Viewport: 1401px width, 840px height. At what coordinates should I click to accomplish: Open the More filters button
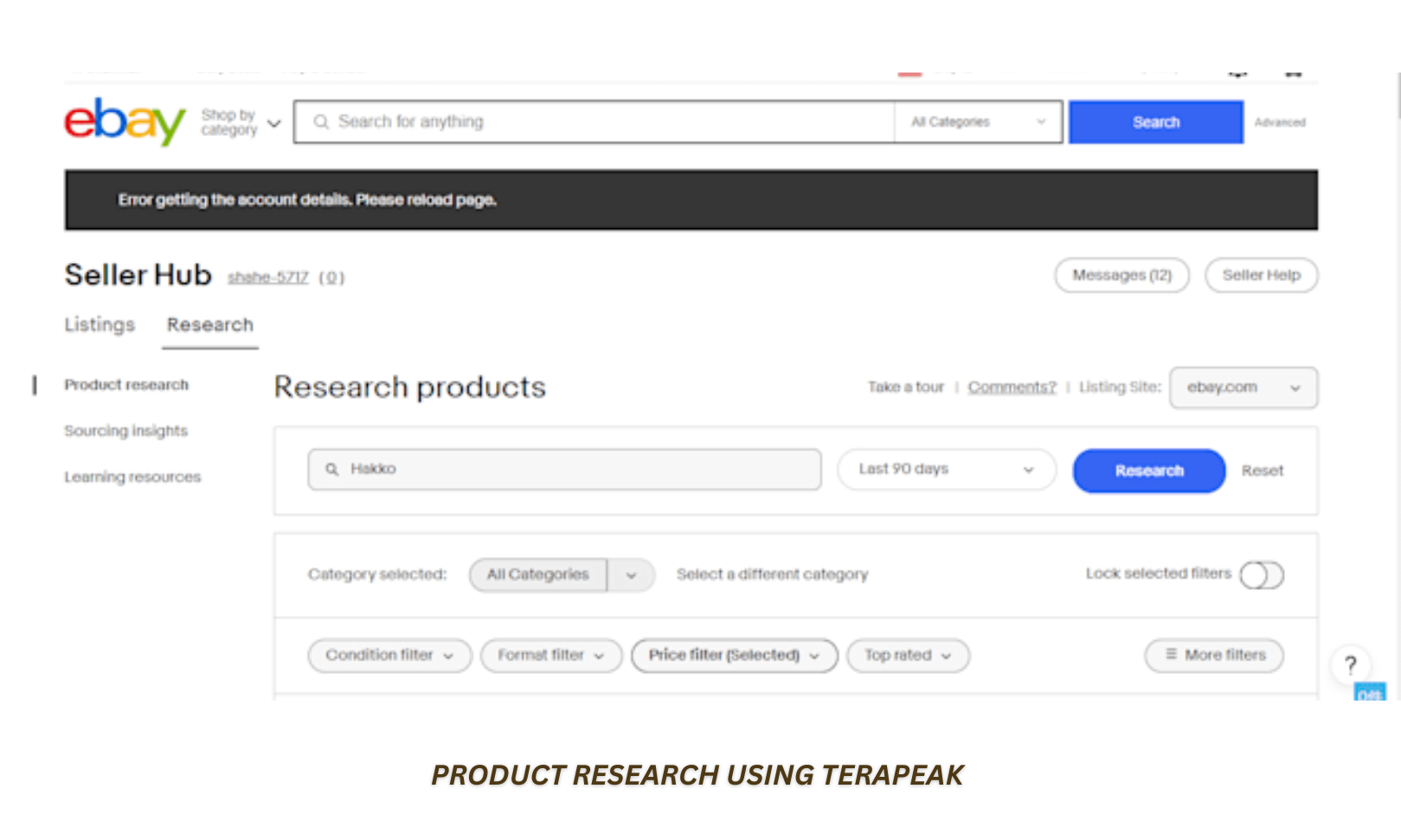point(1214,656)
